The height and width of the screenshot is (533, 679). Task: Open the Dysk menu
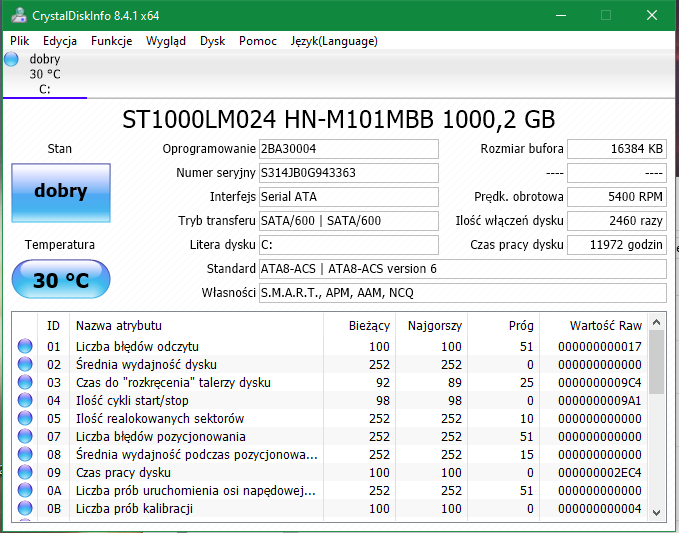[212, 41]
